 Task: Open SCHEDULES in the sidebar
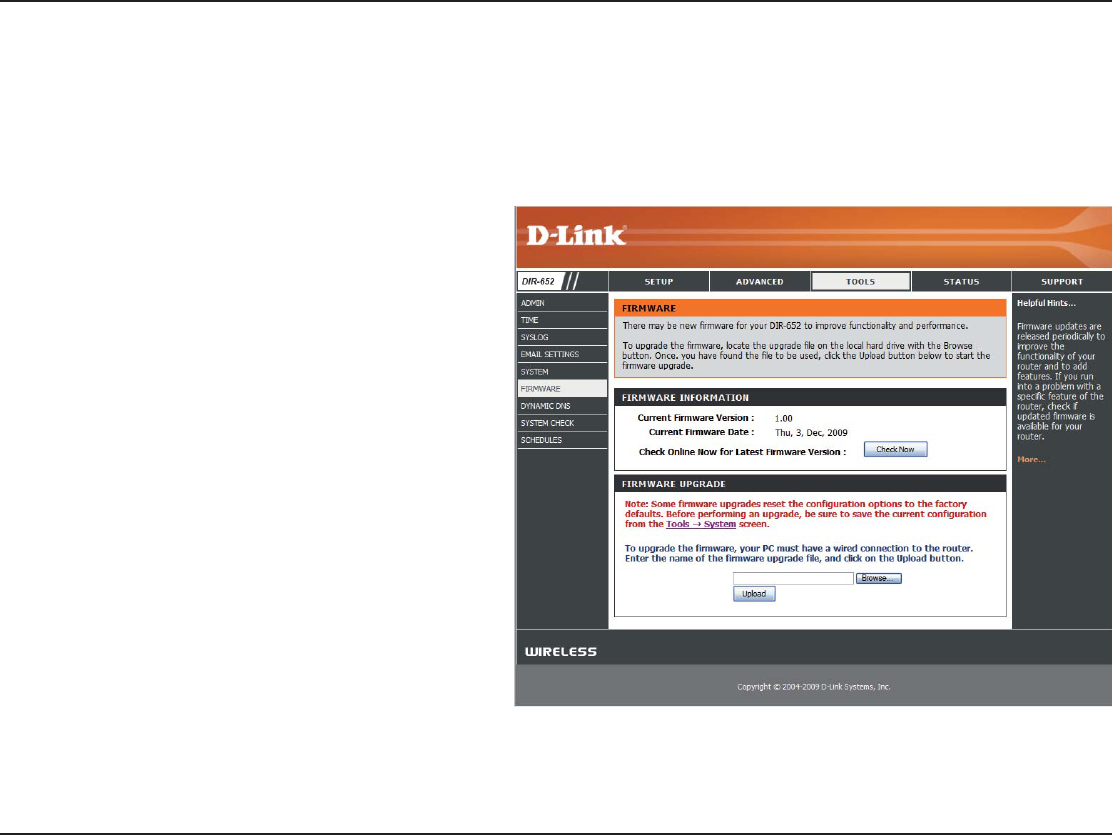[x=562, y=440]
